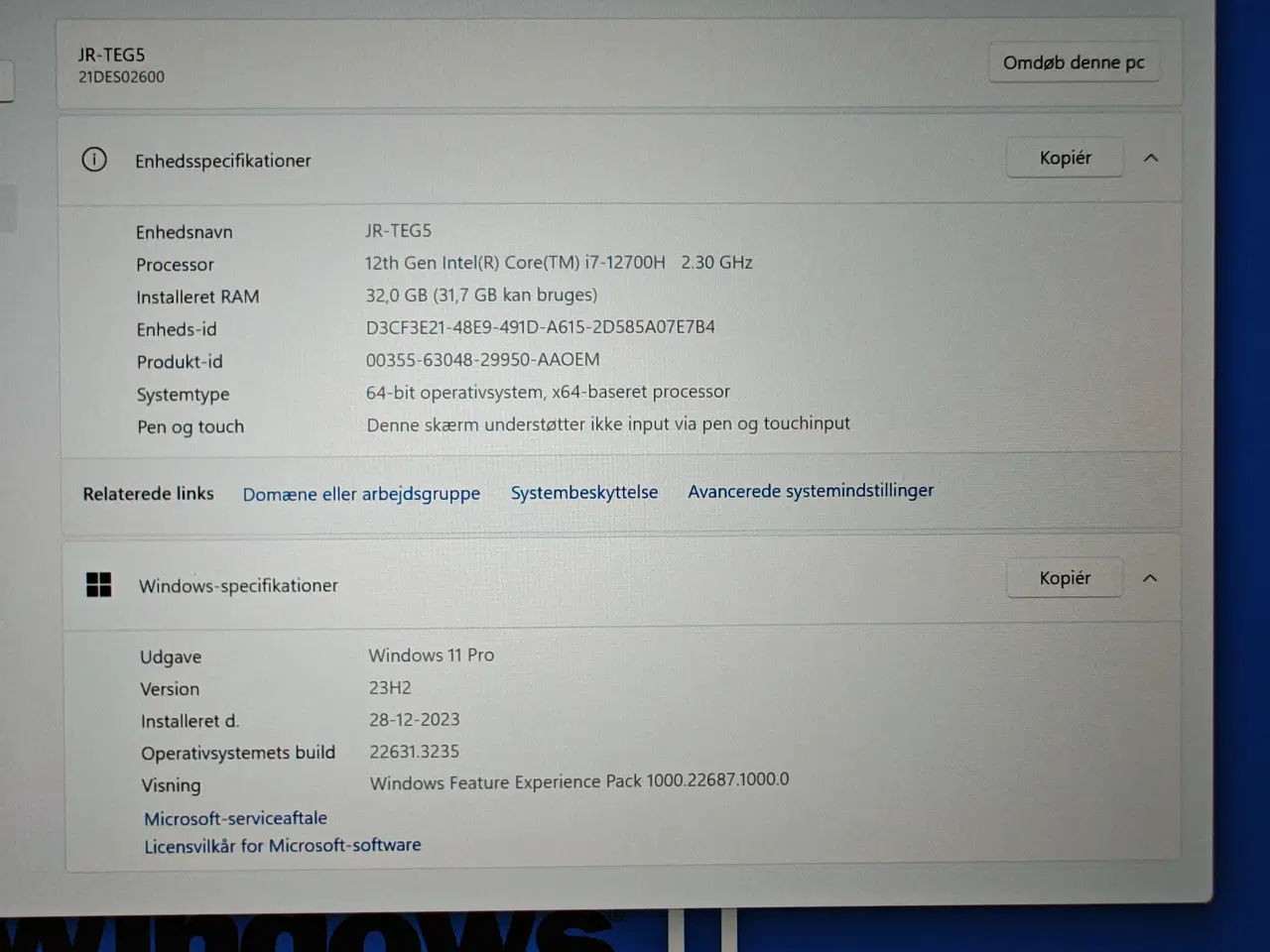The image size is (1270, 952).
Task: Click the Systemtype label
Action: [184, 395]
